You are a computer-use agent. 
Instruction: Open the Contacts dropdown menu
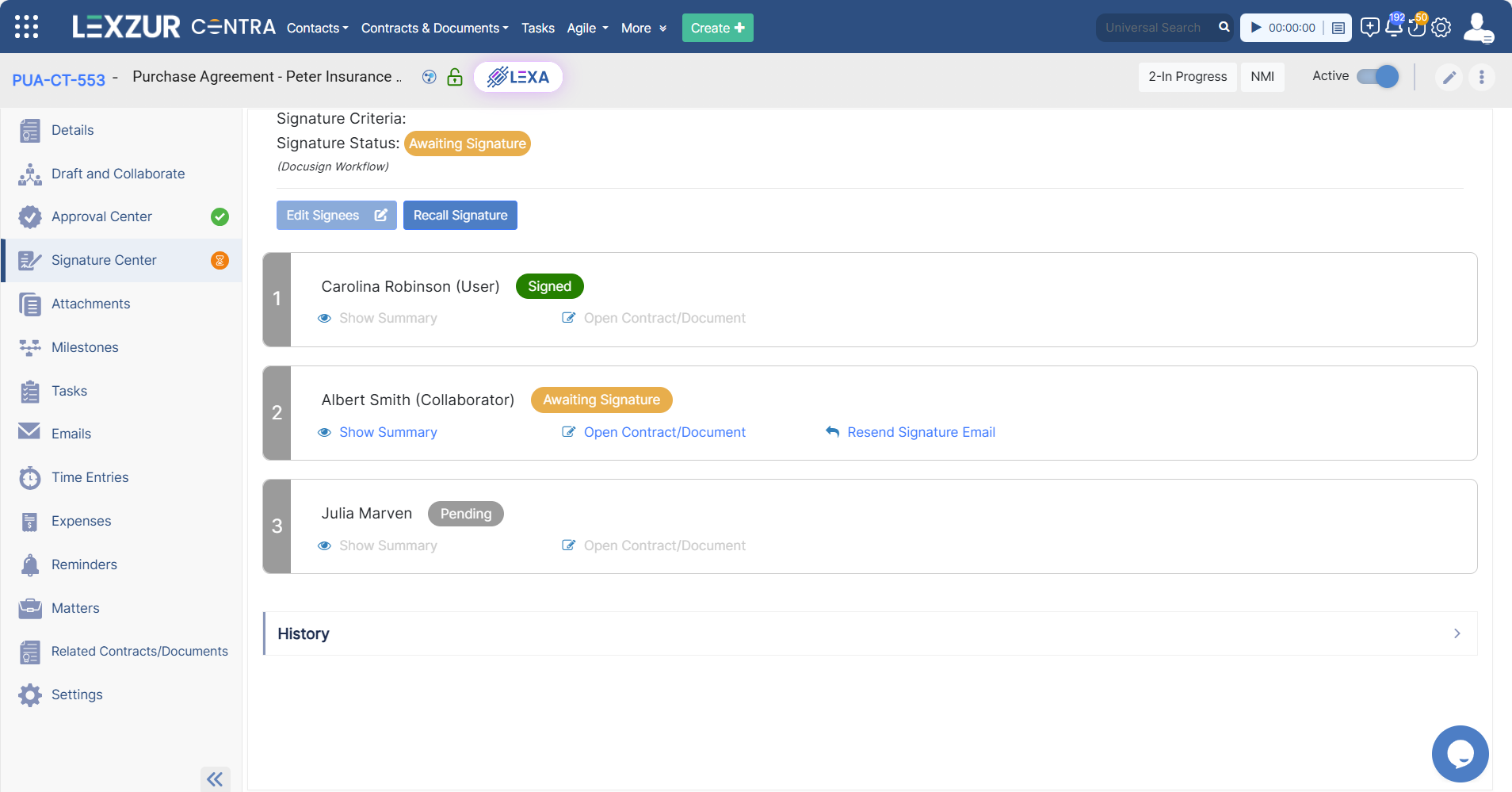(316, 28)
